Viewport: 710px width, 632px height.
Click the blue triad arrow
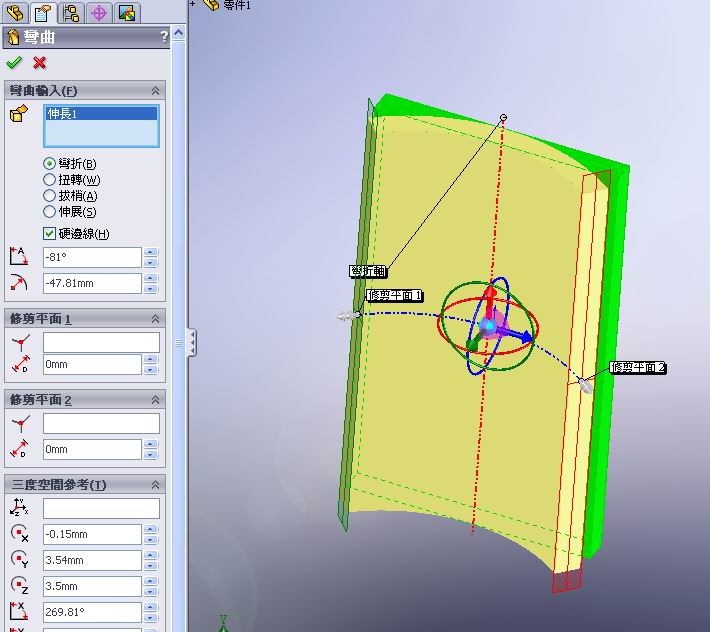click(518, 335)
